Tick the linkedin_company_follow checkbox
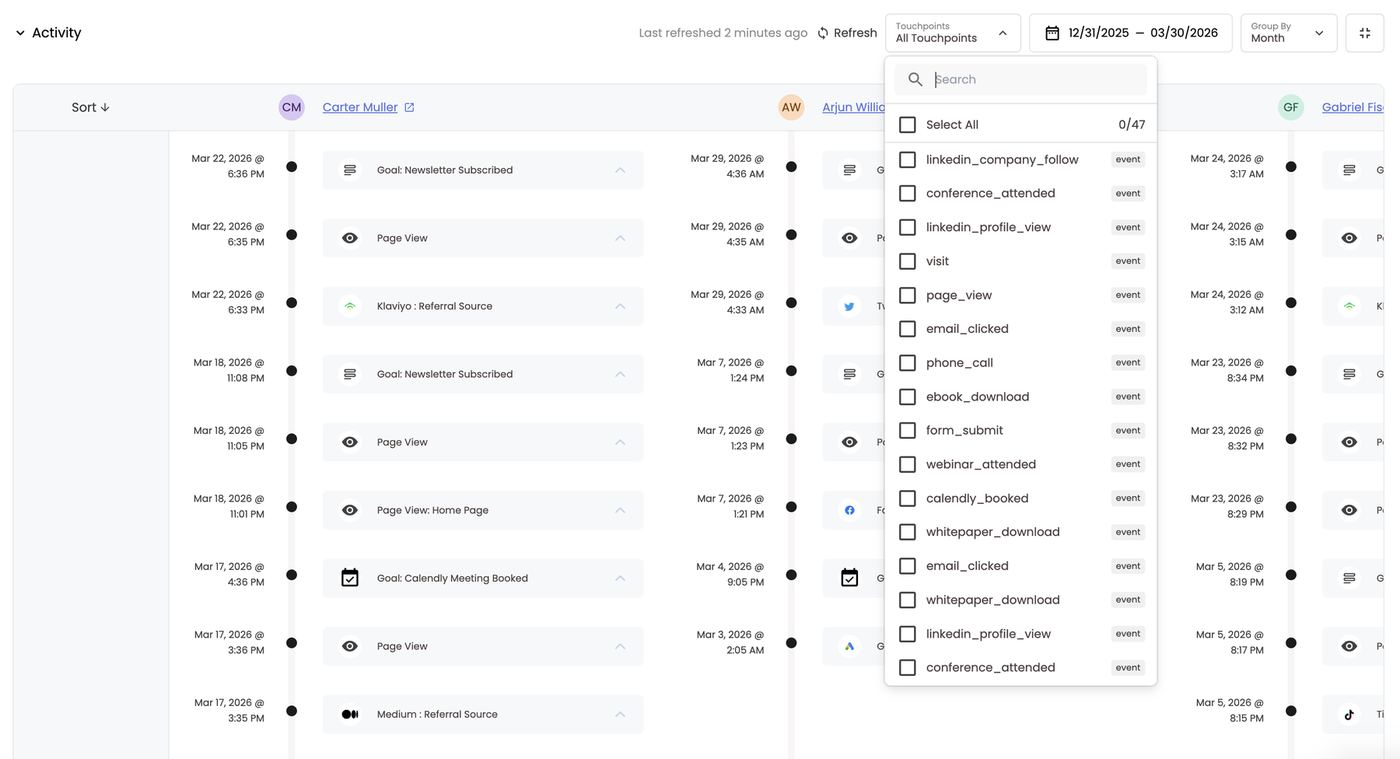Viewport: 1400px width, 759px height. pos(908,160)
